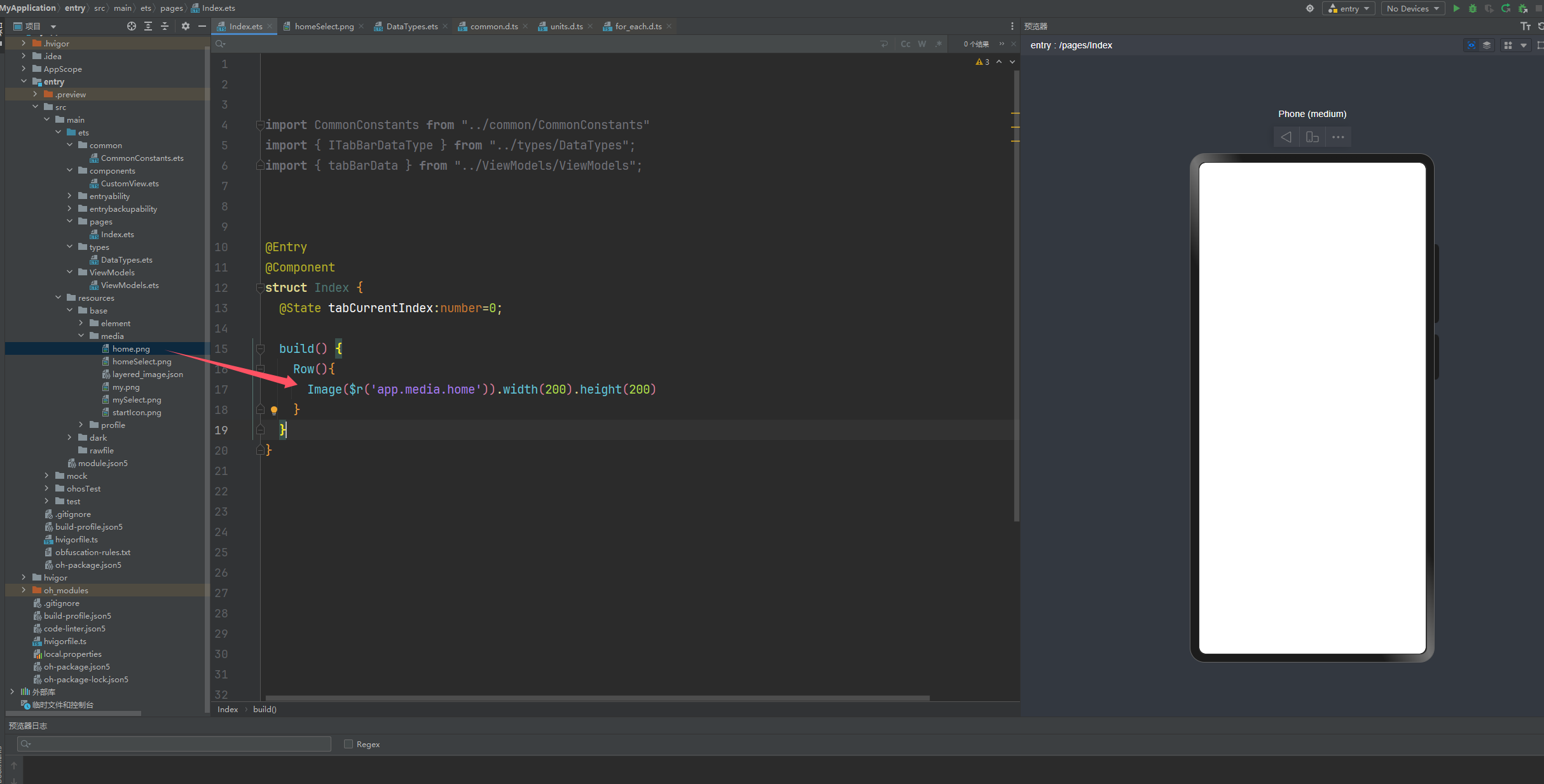Open the Project panel gear options
Viewport: 1544px width, 784px height.
click(186, 26)
